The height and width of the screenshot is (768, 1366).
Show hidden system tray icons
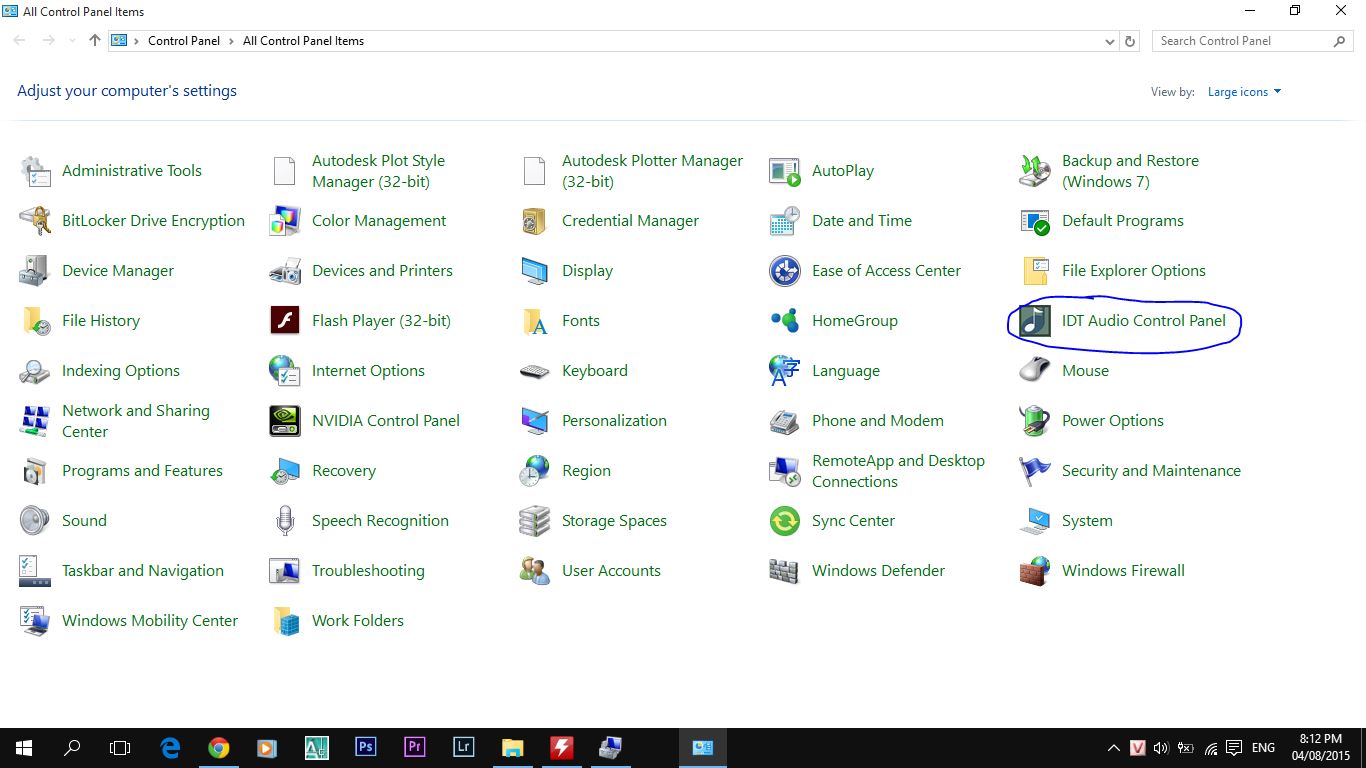pyautogui.click(x=1113, y=748)
